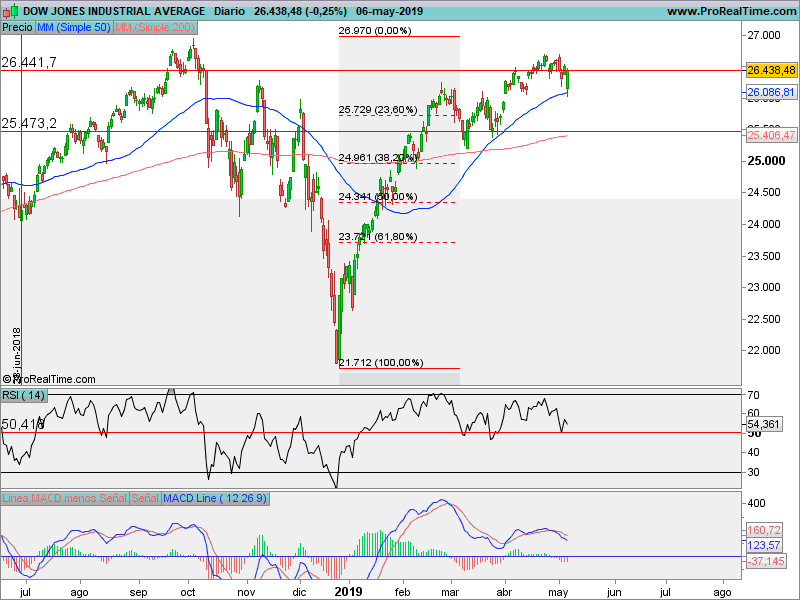Image resolution: width=800 pixels, height=600 pixels.
Task: Select the 25.729 (23,60%) Fibonacci label
Action: (378, 110)
